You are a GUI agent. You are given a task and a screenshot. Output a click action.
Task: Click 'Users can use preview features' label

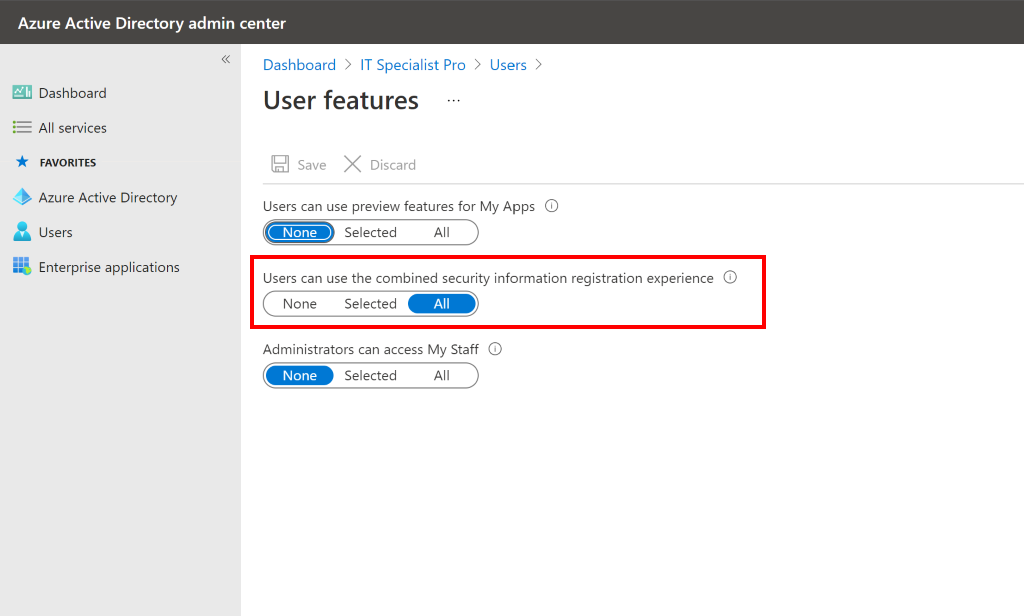tap(398, 206)
